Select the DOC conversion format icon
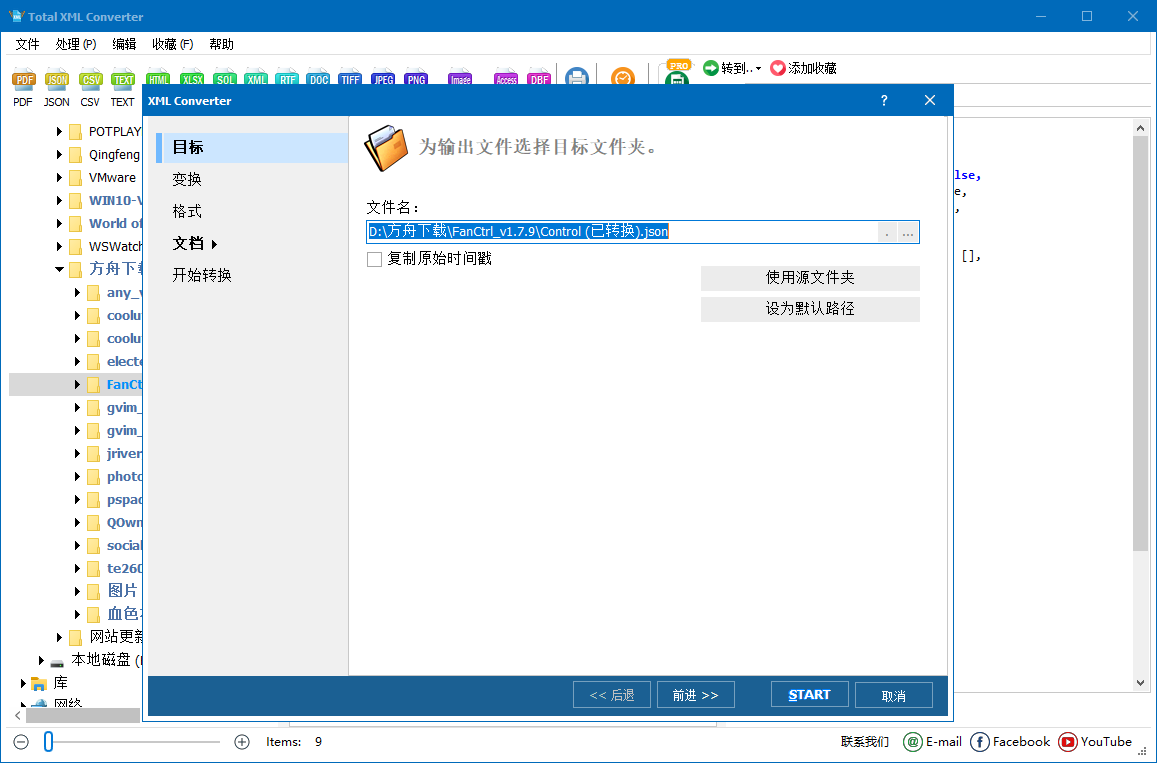1157x763 pixels. click(318, 78)
